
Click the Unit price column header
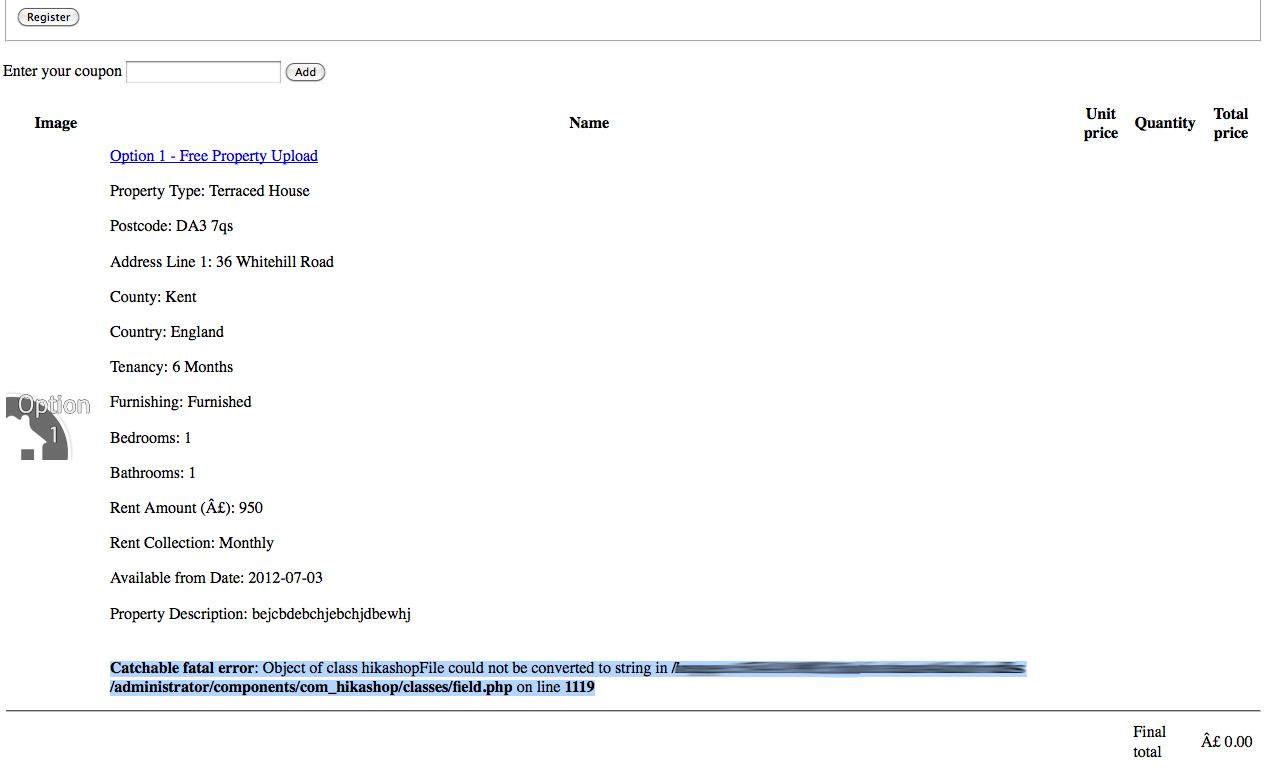click(x=1101, y=123)
